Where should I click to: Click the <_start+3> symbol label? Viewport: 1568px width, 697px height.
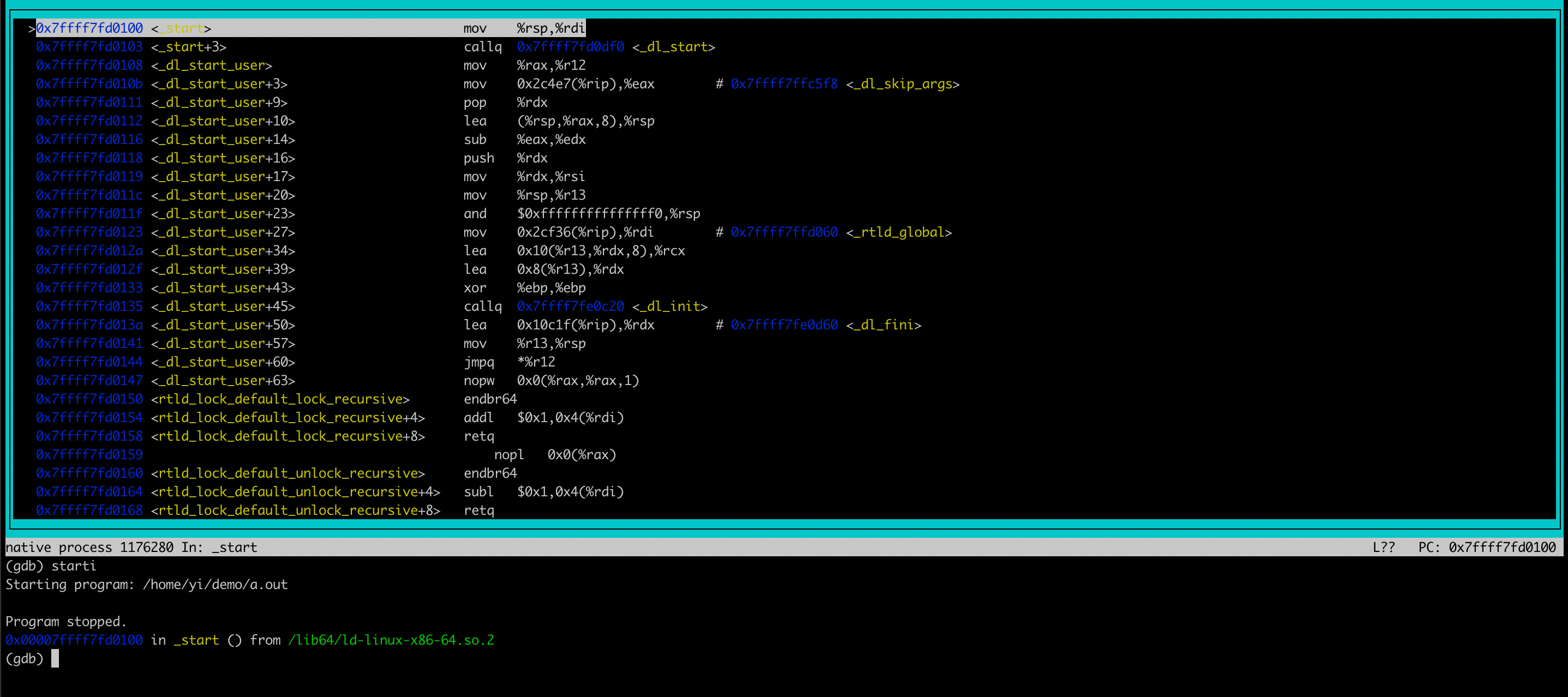tap(189, 47)
